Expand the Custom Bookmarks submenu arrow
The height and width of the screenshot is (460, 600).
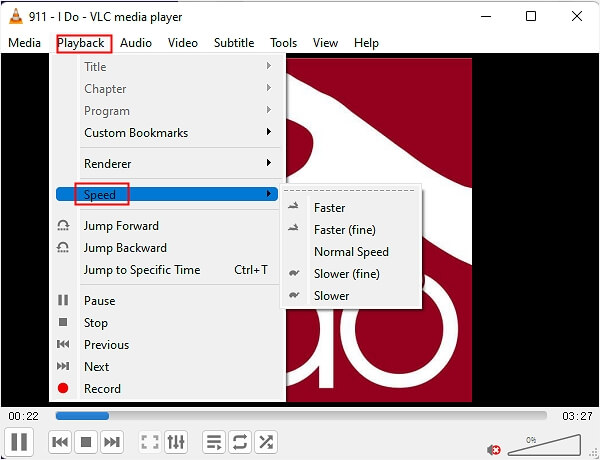[269, 132]
